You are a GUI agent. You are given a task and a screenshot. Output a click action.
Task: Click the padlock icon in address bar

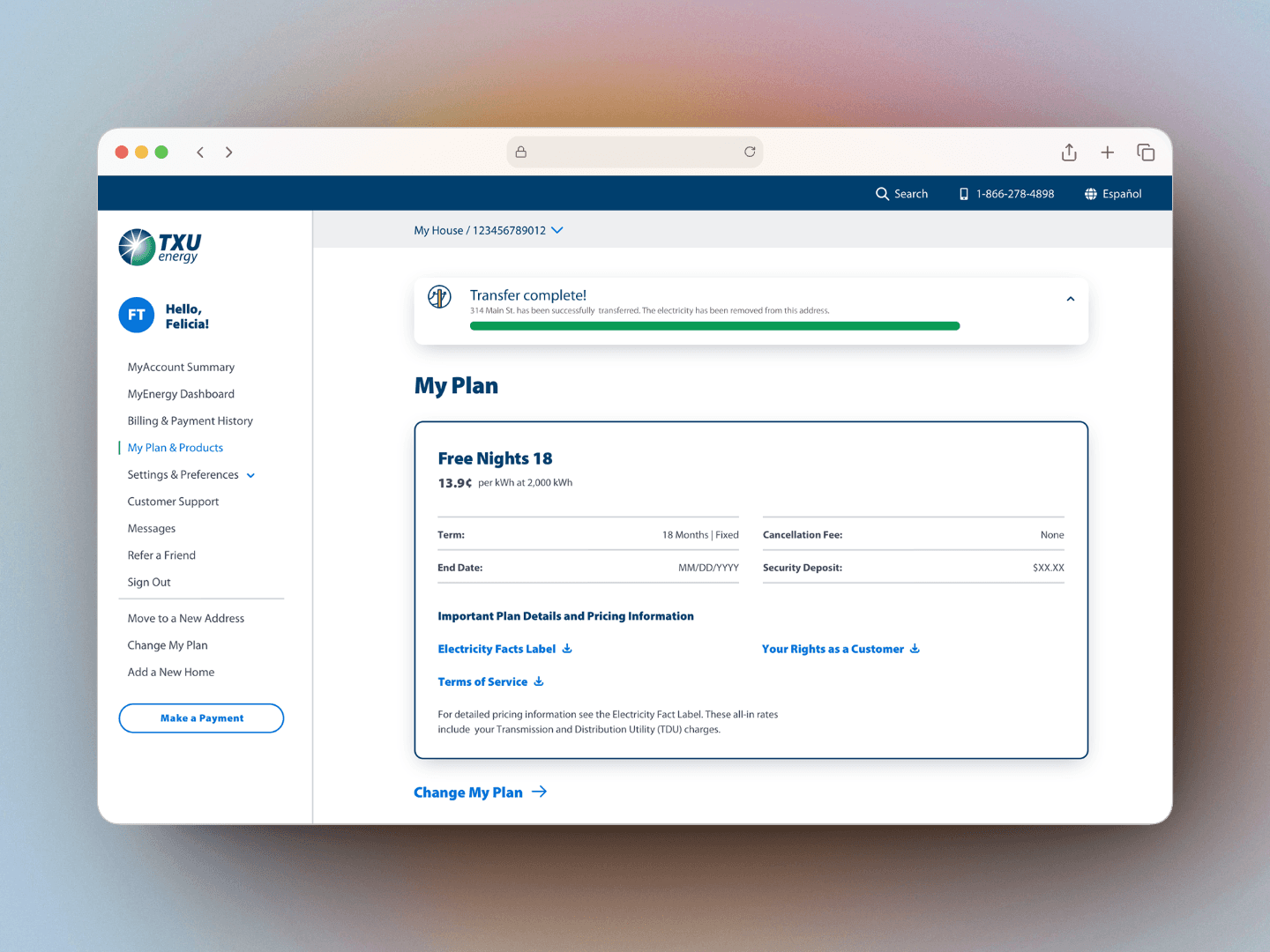coord(521,152)
